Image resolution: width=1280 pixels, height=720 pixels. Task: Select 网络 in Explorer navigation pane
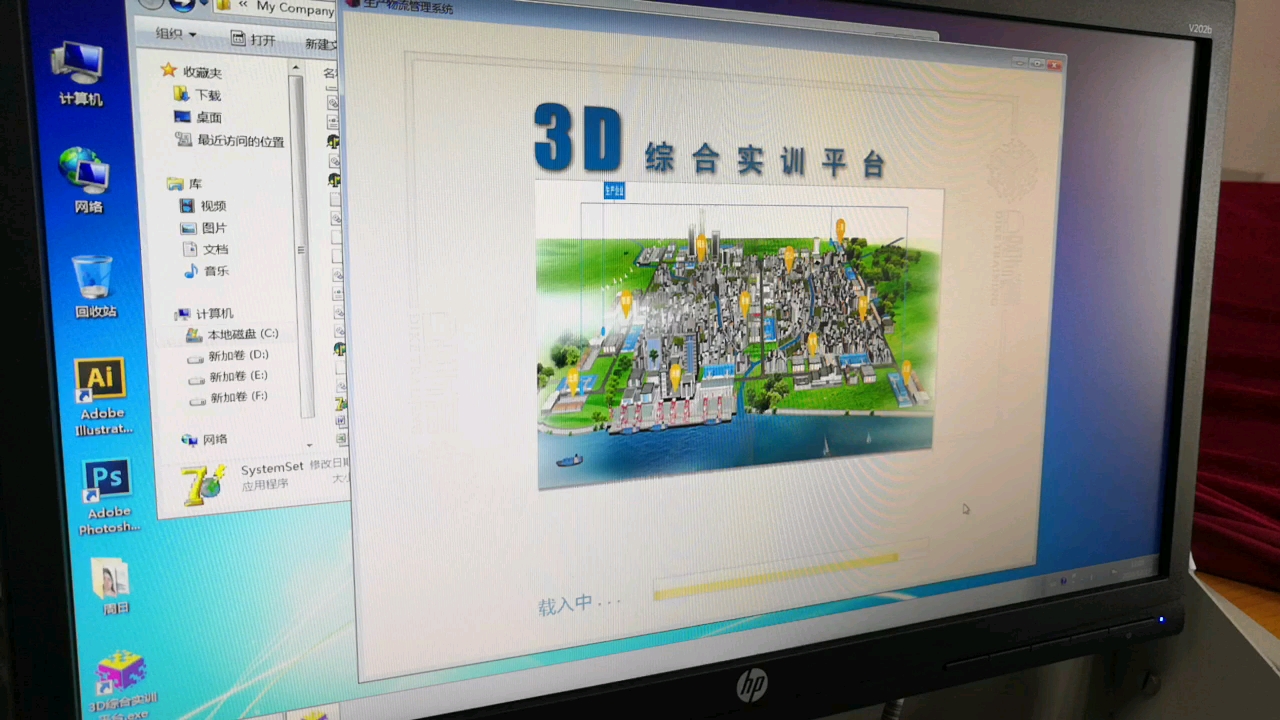pyautogui.click(x=205, y=439)
